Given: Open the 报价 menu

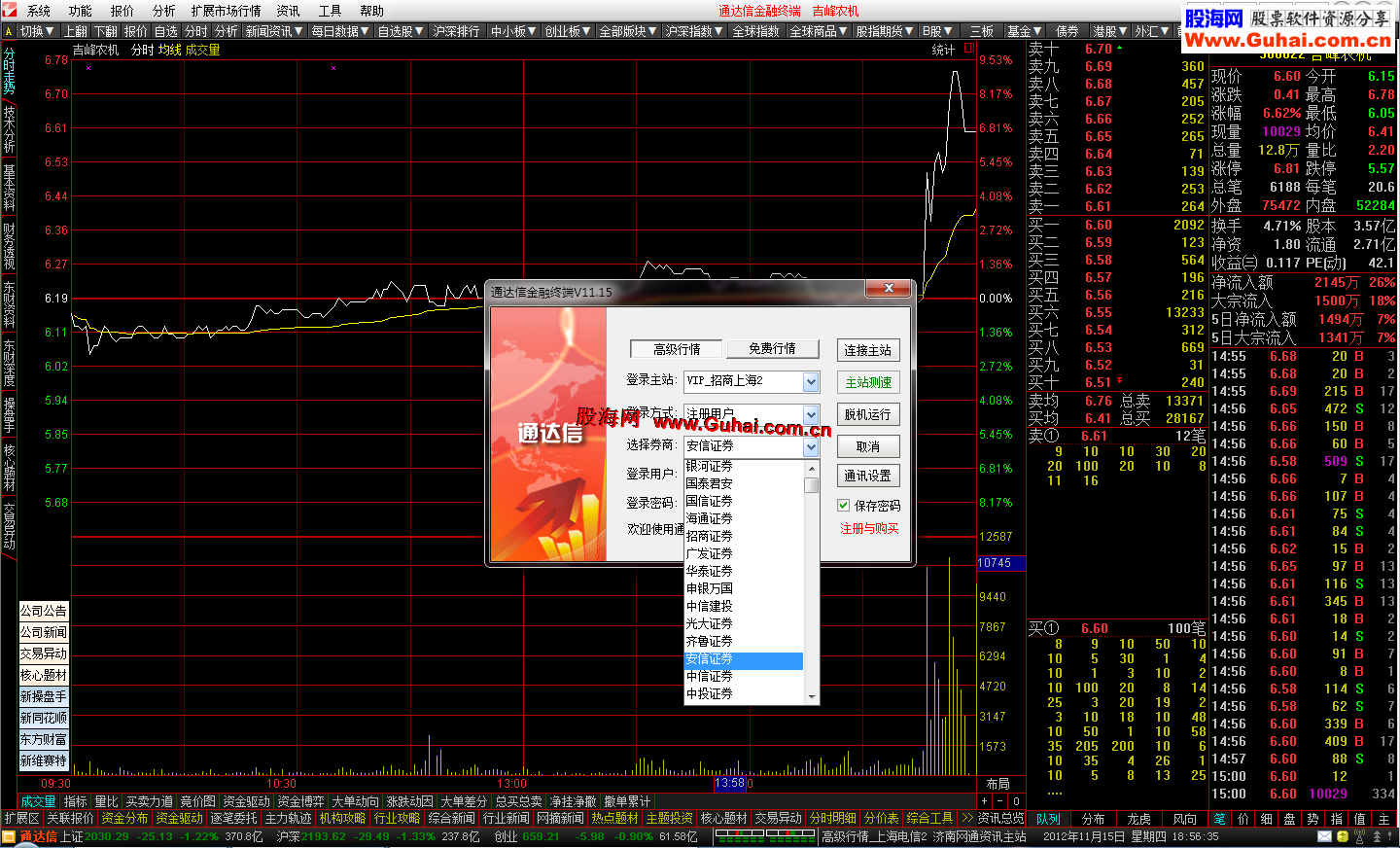Looking at the screenshot, I should pos(122,11).
